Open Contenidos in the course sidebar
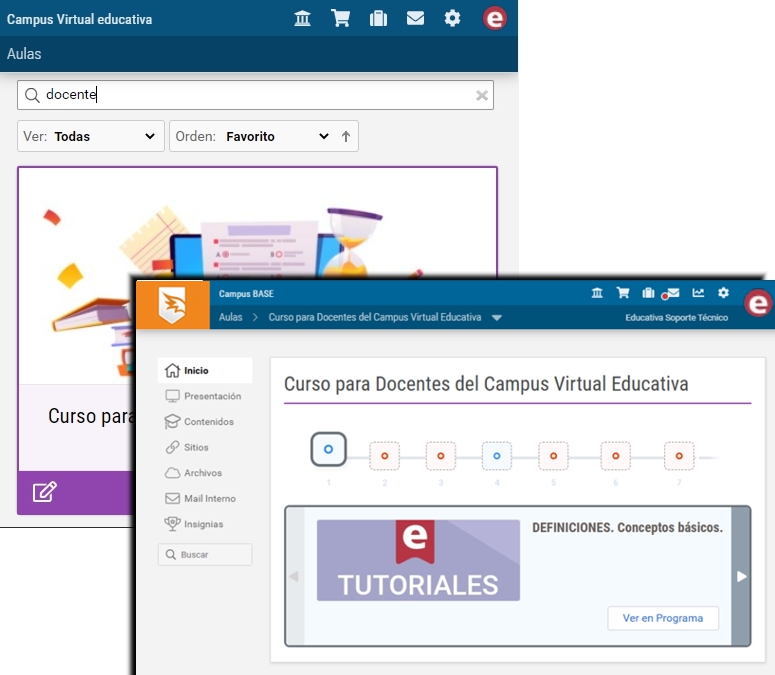775x675 pixels. [208, 422]
